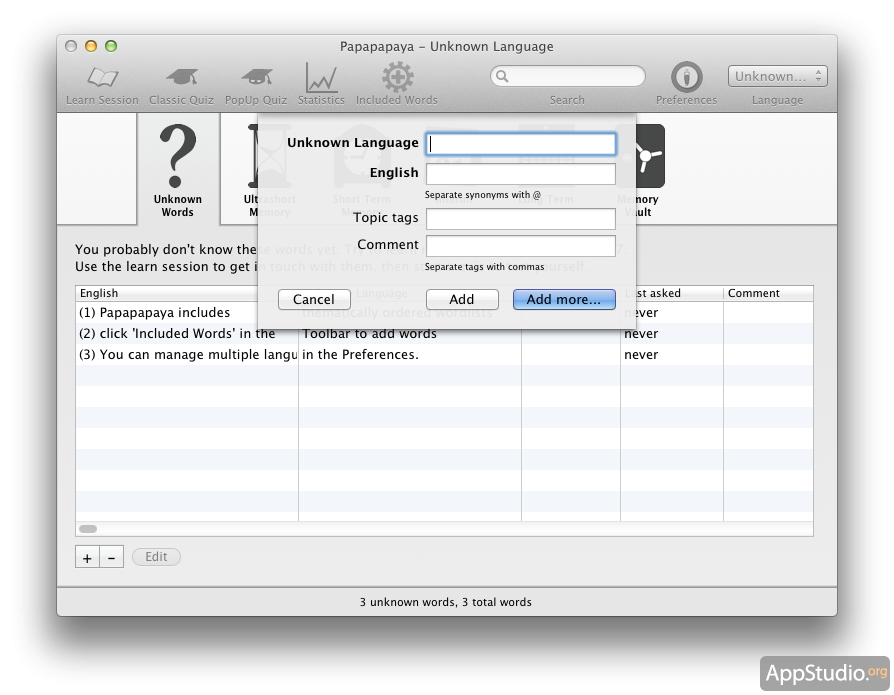Click the Search field in toolbar
Screen dimensions: 894x695
coord(568,76)
